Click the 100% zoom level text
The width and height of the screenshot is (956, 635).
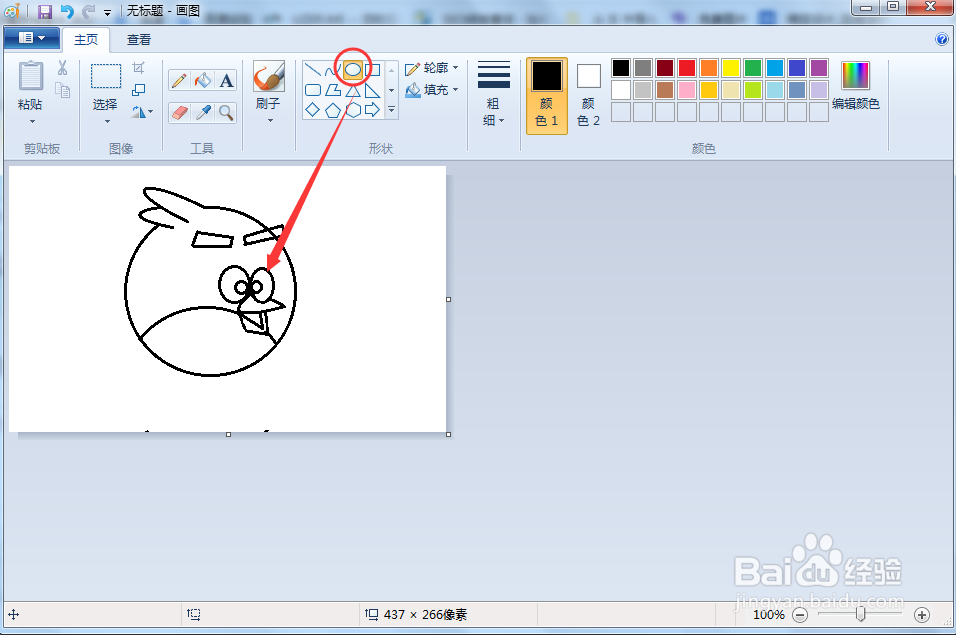click(x=769, y=615)
